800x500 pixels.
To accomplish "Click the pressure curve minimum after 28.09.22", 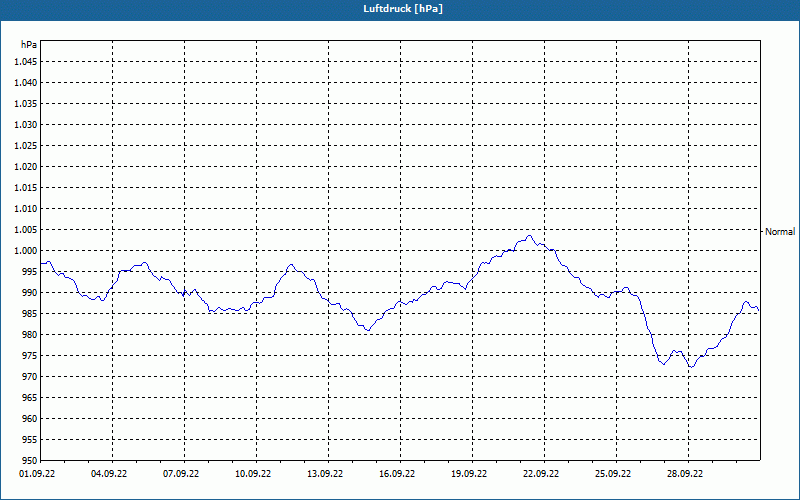I will point(691,366).
